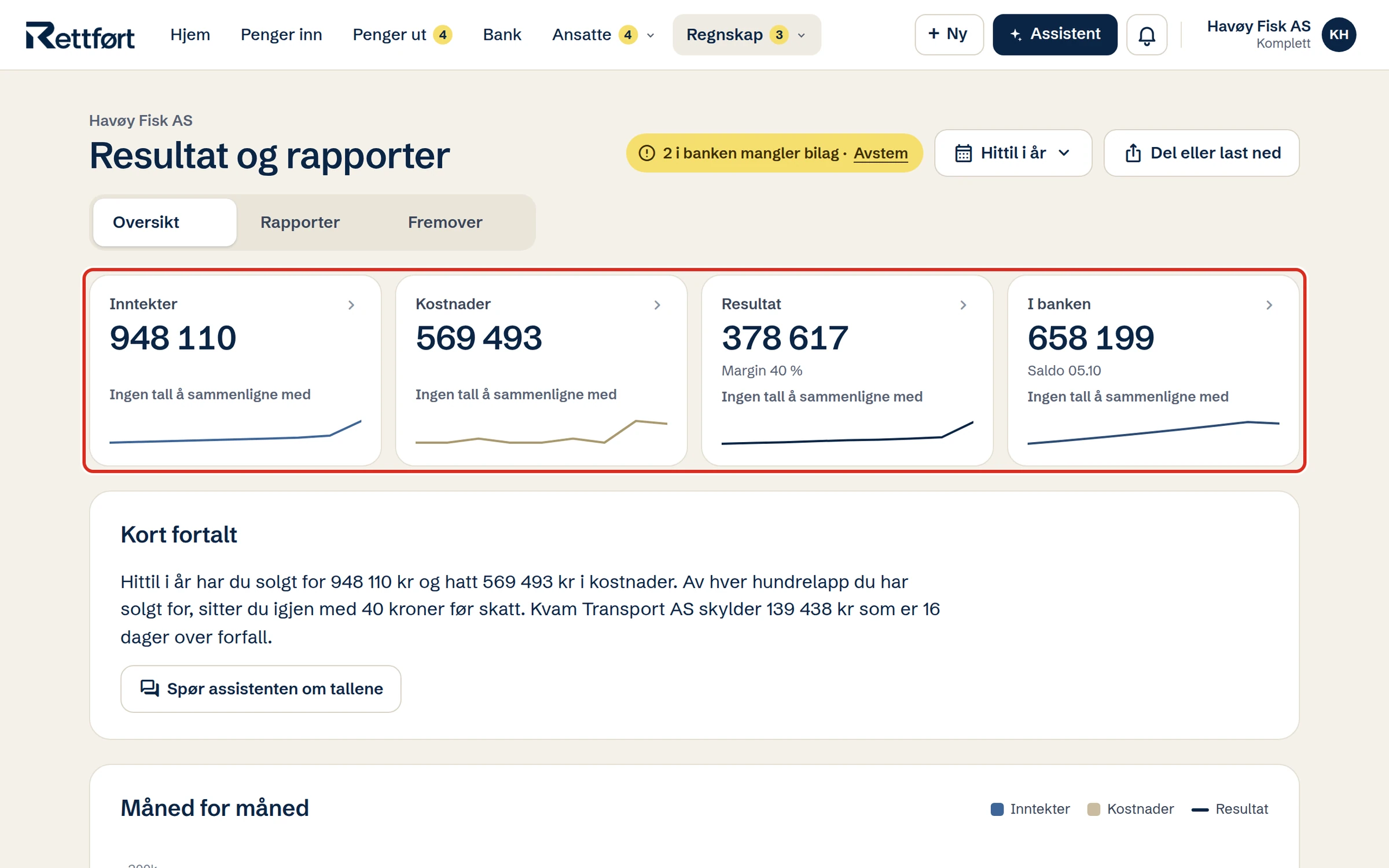Click the calendar icon in period selector
Image resolution: width=1389 pixels, height=868 pixels.
click(x=963, y=153)
